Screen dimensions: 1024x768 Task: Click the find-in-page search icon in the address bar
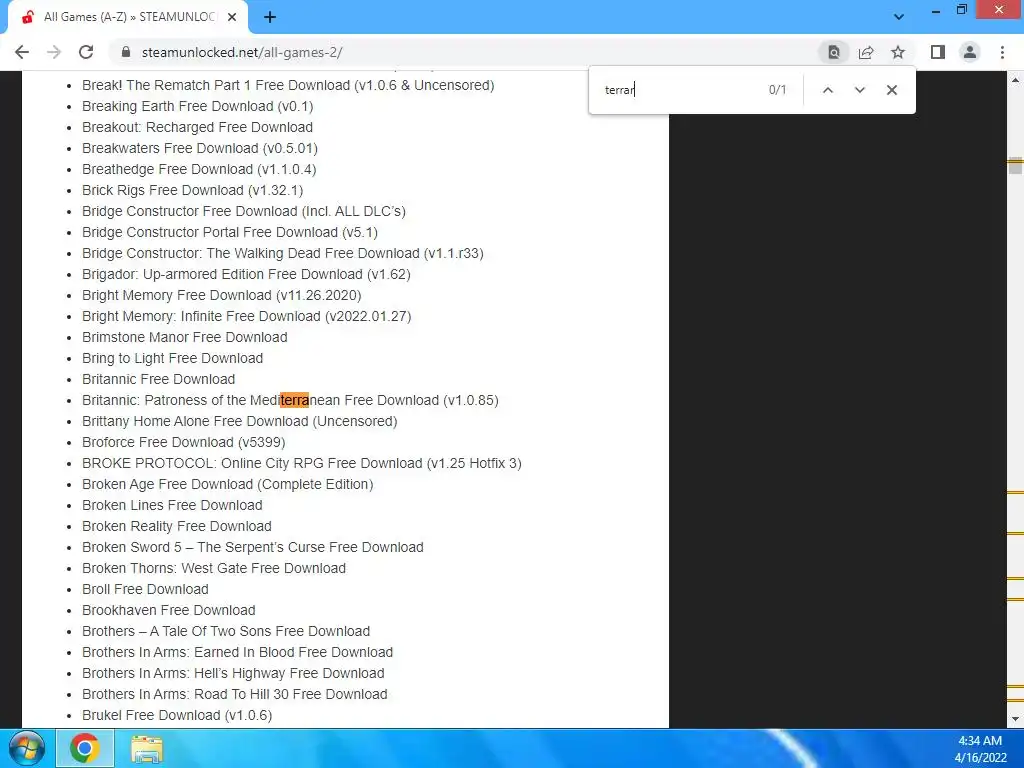833,52
